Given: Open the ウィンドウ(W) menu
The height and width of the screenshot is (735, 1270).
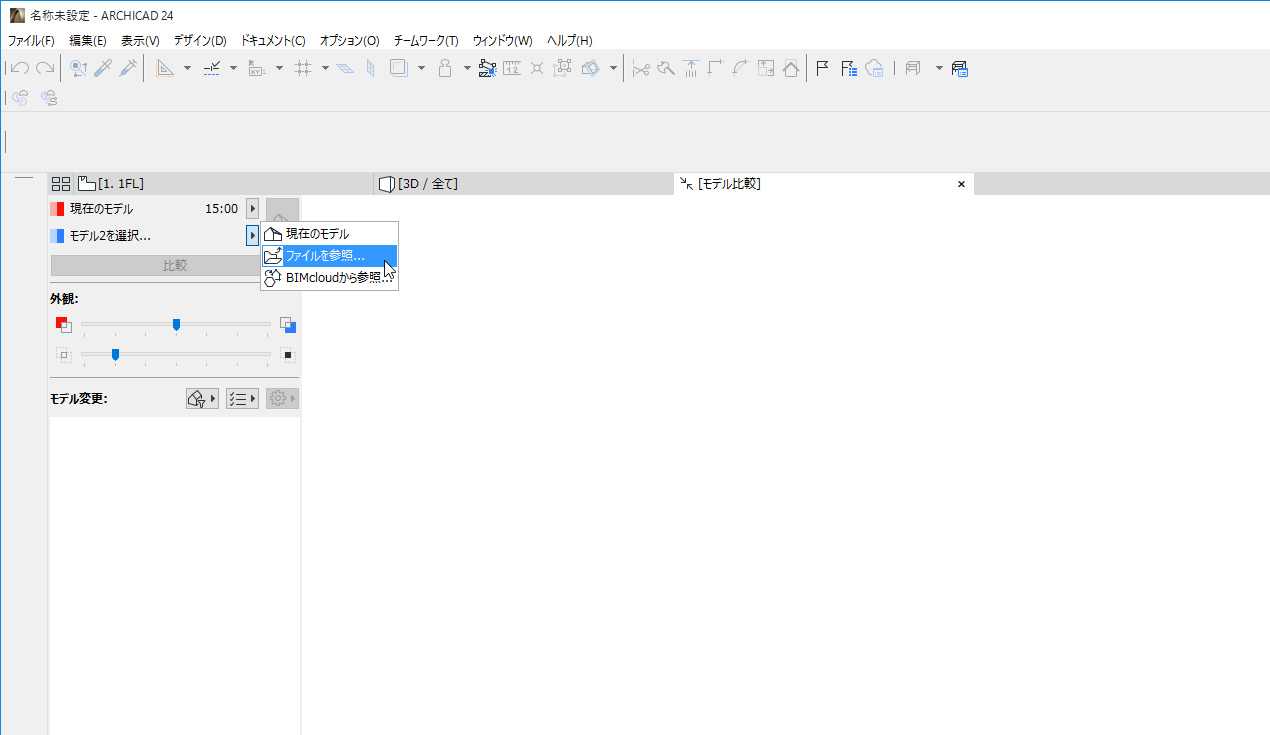Looking at the screenshot, I should point(502,41).
